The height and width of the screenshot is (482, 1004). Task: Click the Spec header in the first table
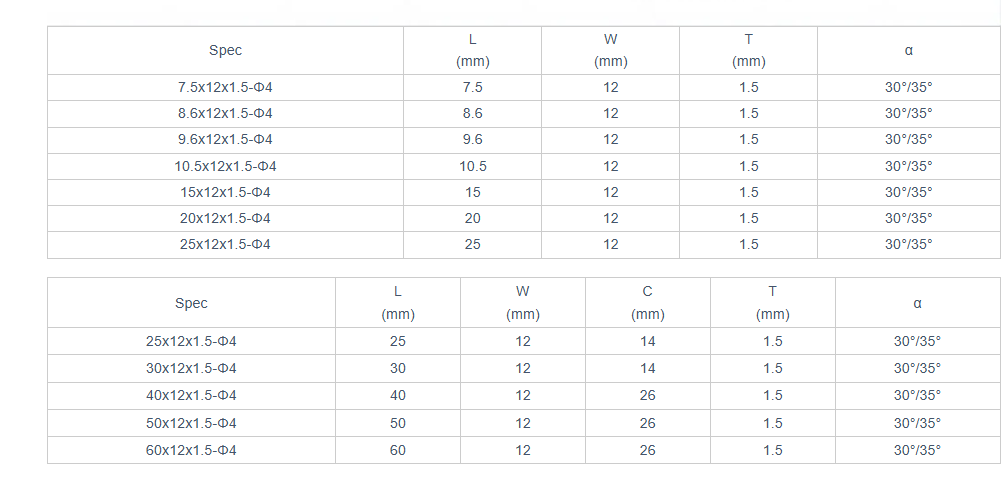(x=225, y=50)
